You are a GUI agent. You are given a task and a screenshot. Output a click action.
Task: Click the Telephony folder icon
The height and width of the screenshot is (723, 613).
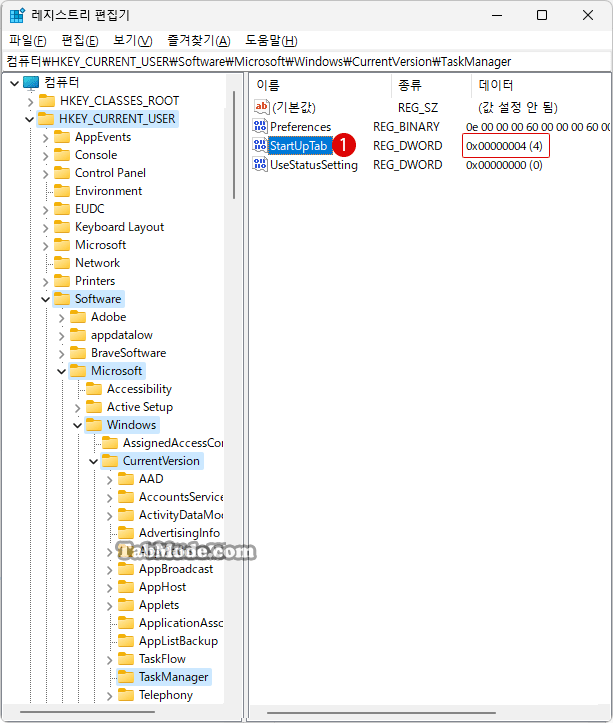point(126,695)
